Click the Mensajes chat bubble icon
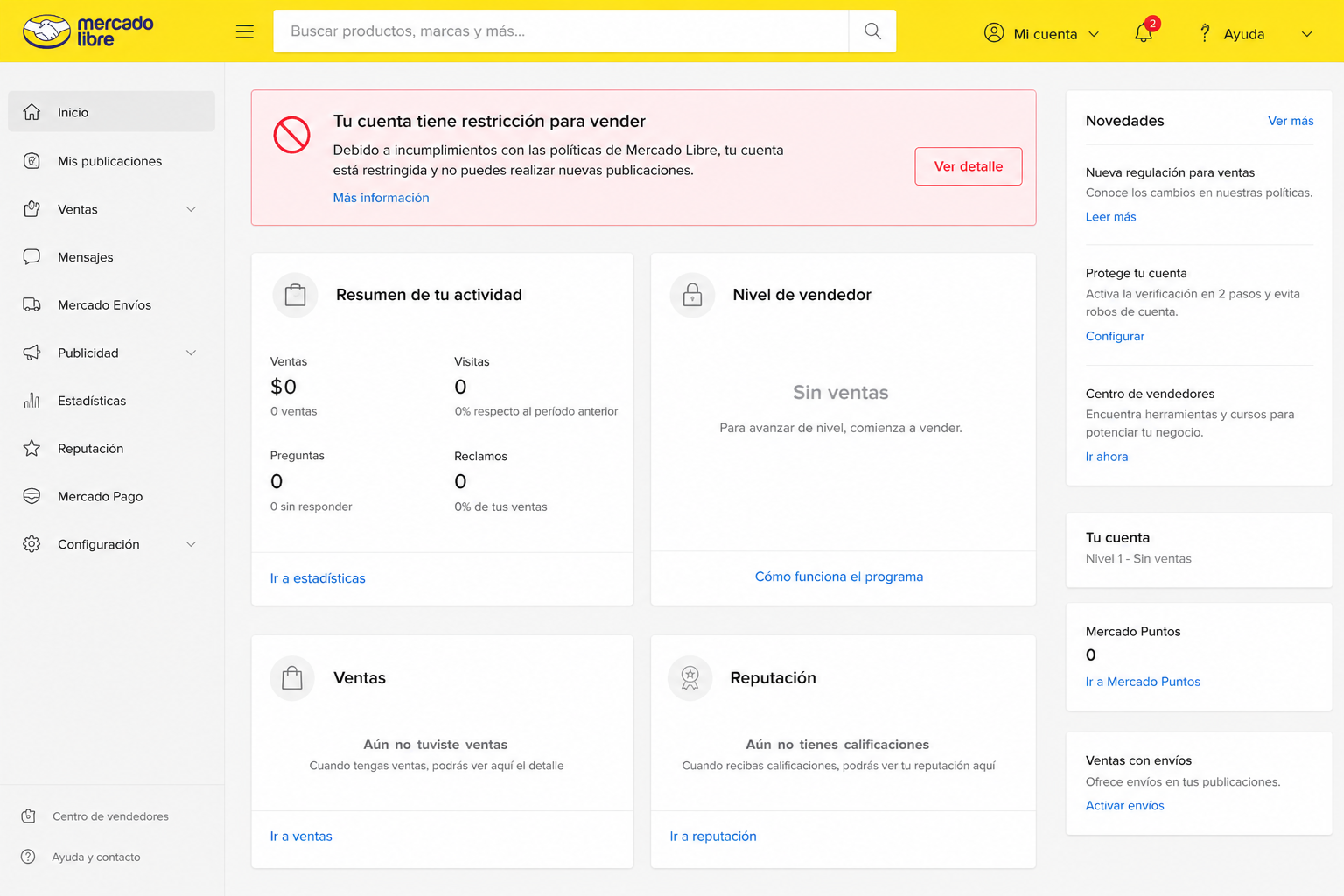 pos(31,257)
